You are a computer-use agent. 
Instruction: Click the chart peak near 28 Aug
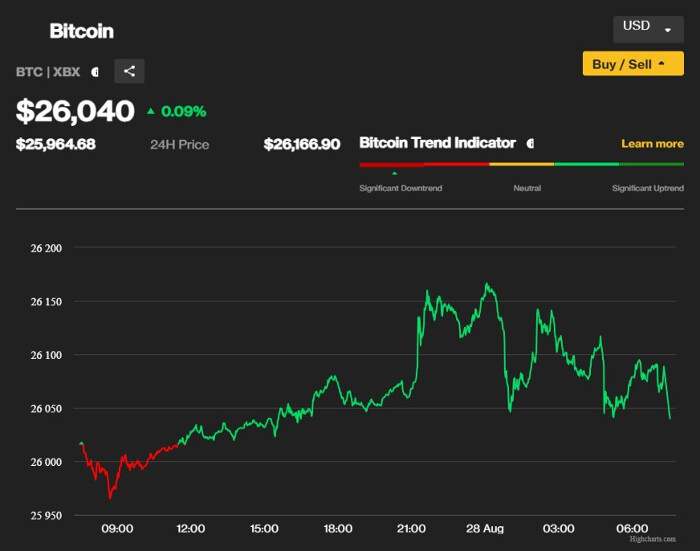tap(487, 284)
